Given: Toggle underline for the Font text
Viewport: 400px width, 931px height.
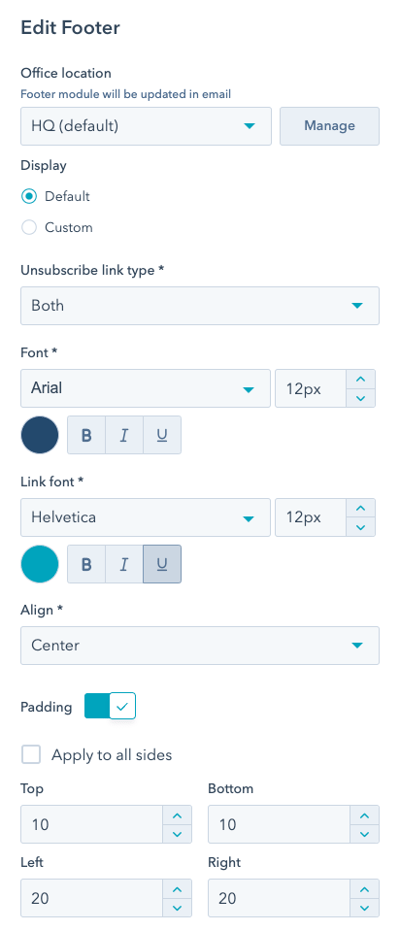Looking at the screenshot, I should point(162,435).
